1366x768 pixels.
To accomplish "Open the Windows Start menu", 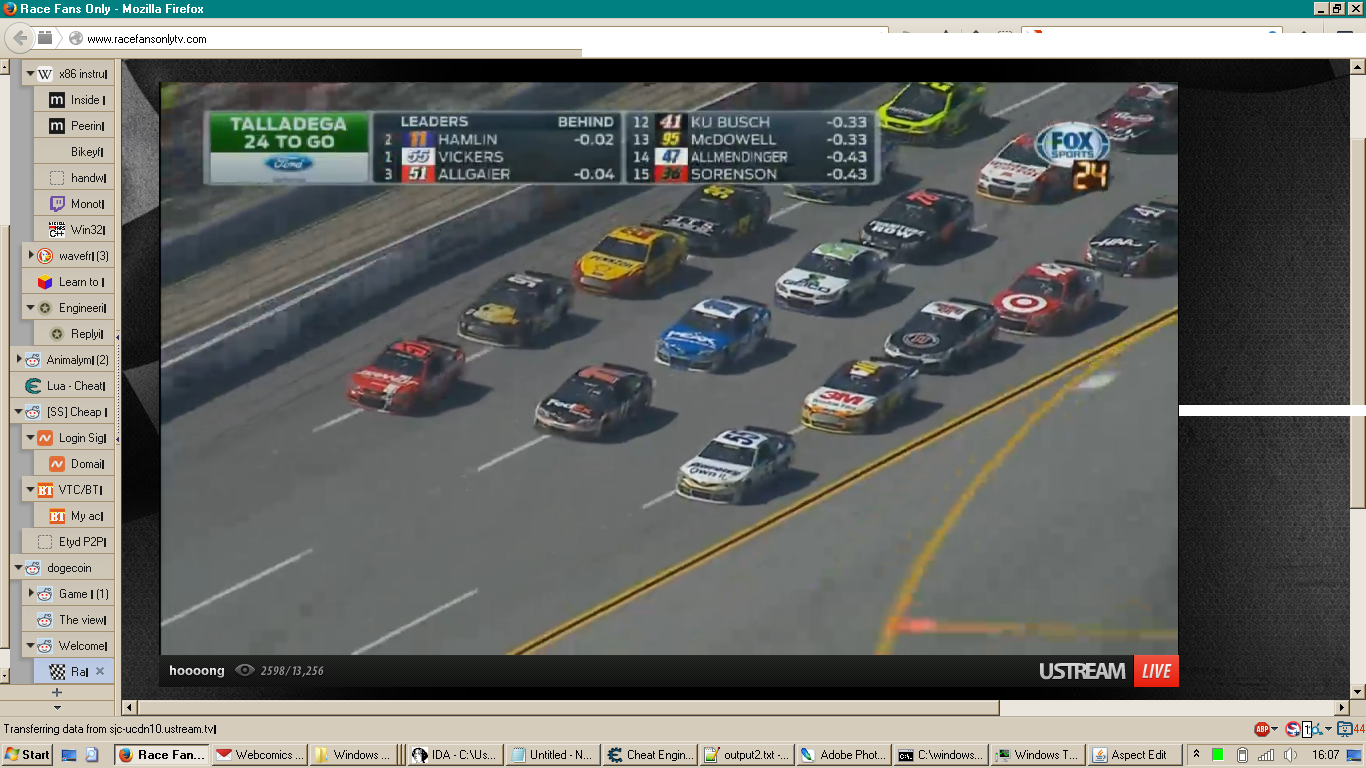I will (x=28, y=755).
